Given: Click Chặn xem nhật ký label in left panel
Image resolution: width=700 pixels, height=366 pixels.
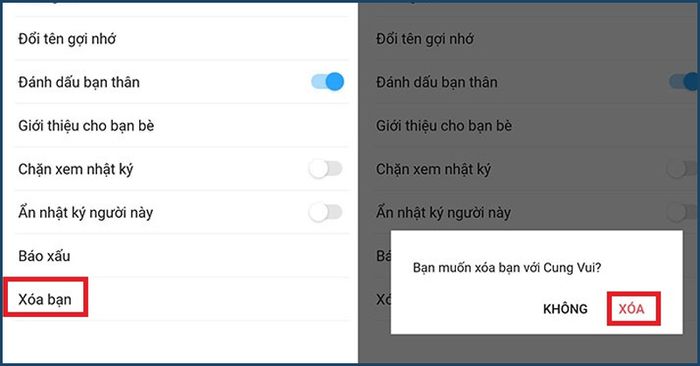Looking at the screenshot, I should (x=75, y=169).
